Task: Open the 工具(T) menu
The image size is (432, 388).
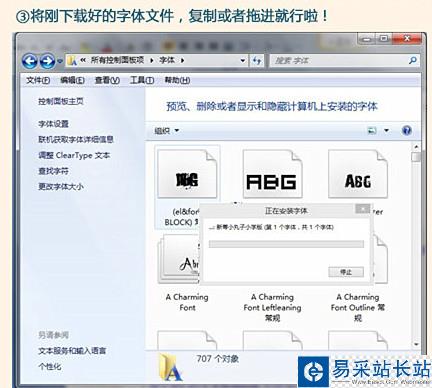Action: (x=142, y=80)
